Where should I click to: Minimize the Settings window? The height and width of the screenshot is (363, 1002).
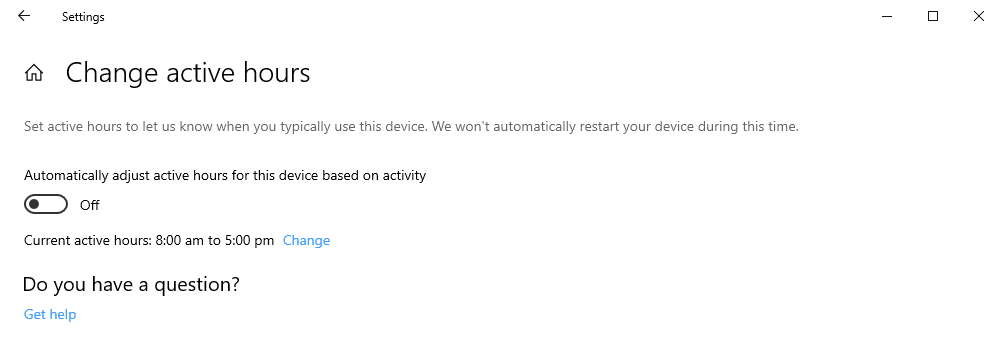[x=887, y=17]
